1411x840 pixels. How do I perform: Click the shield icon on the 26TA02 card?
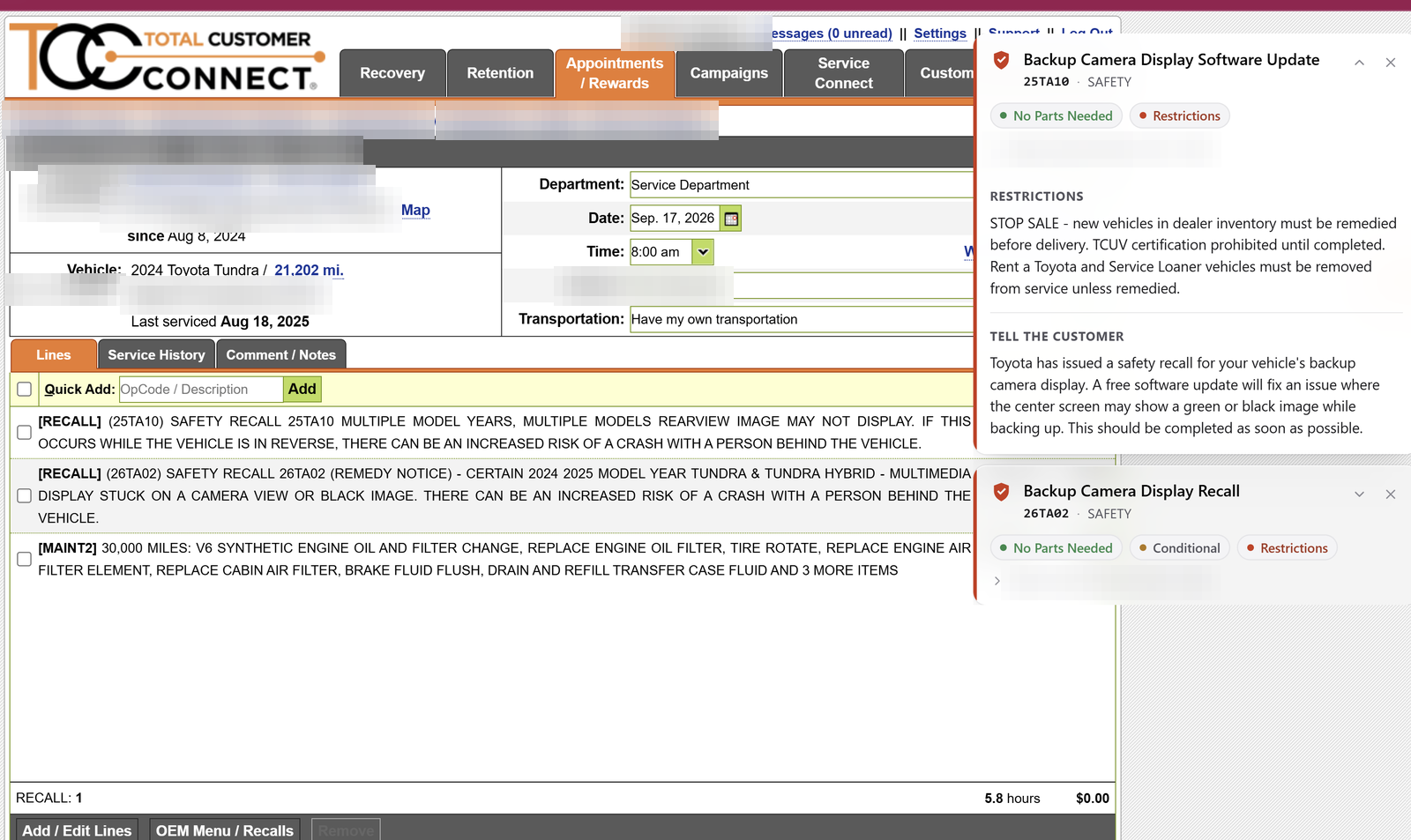[x=1001, y=492]
